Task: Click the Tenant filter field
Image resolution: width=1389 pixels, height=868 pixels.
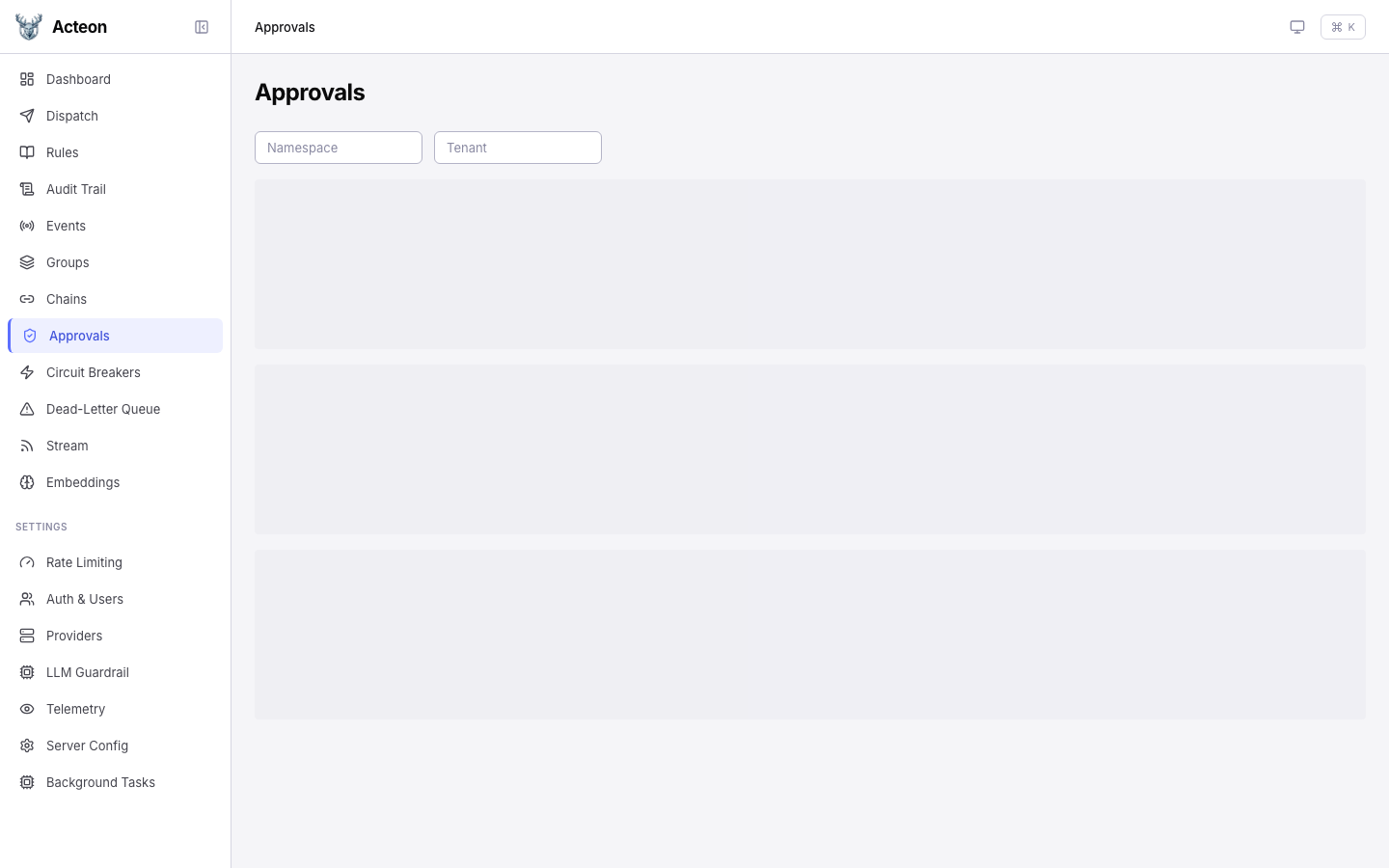Action: click(518, 148)
